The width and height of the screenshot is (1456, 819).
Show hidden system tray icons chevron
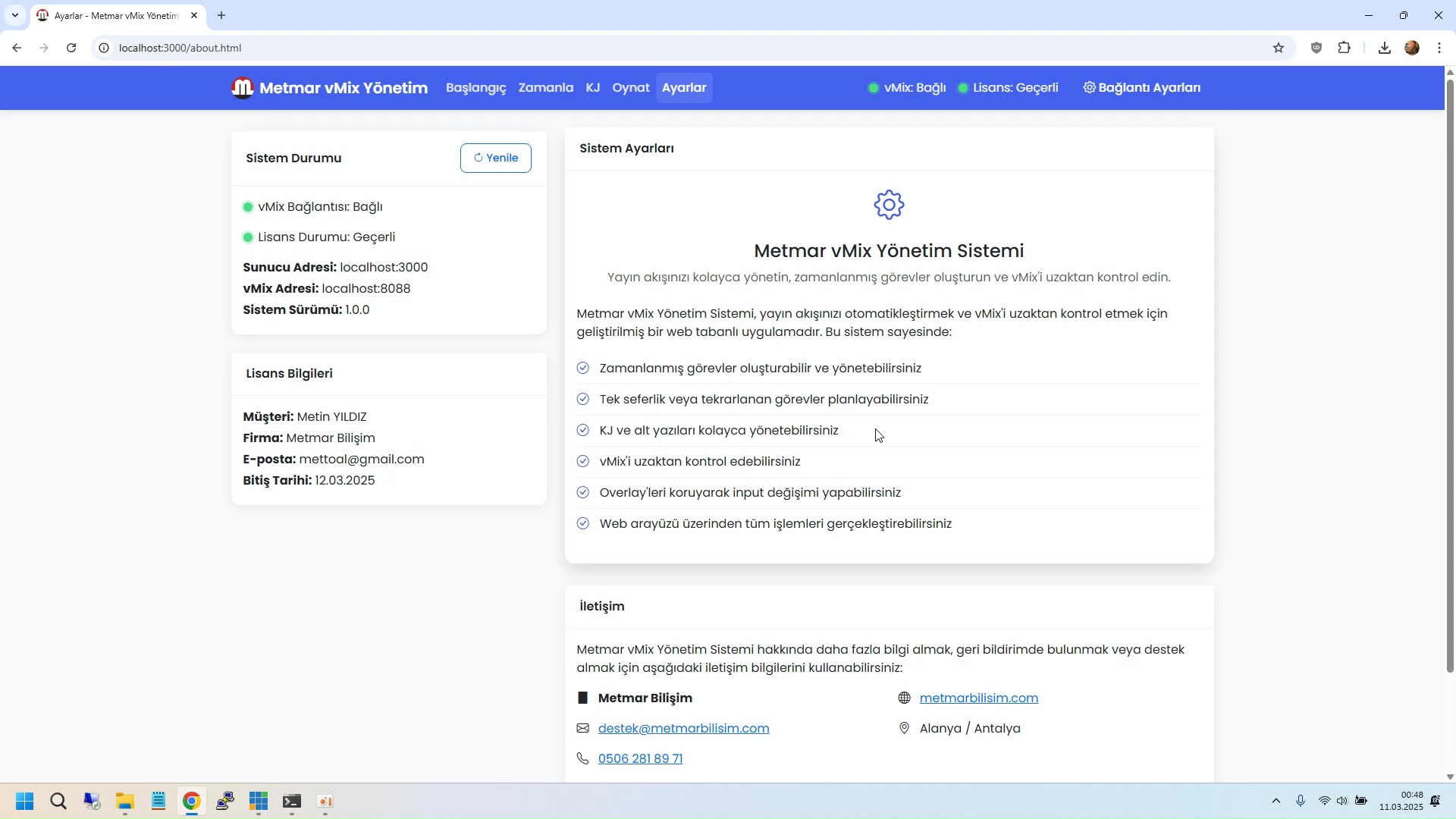point(1276,802)
